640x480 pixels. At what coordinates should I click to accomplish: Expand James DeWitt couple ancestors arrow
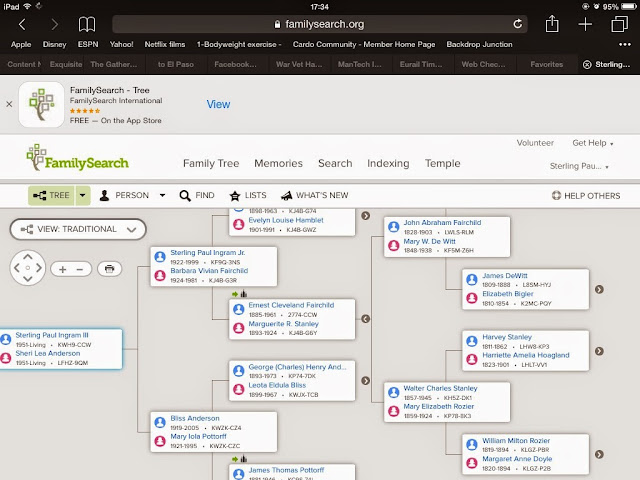pyautogui.click(x=599, y=289)
